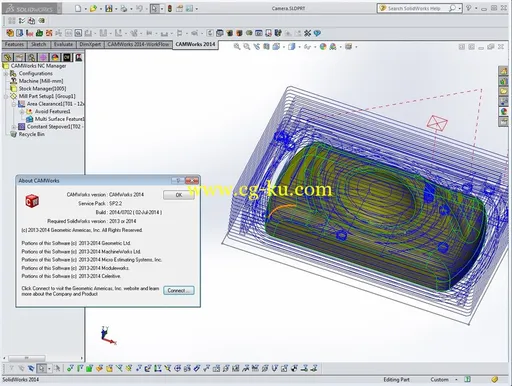This screenshot has height=386, width=512.
Task: Click the red CAMWorks logo in About dialog
Action: 32,201
